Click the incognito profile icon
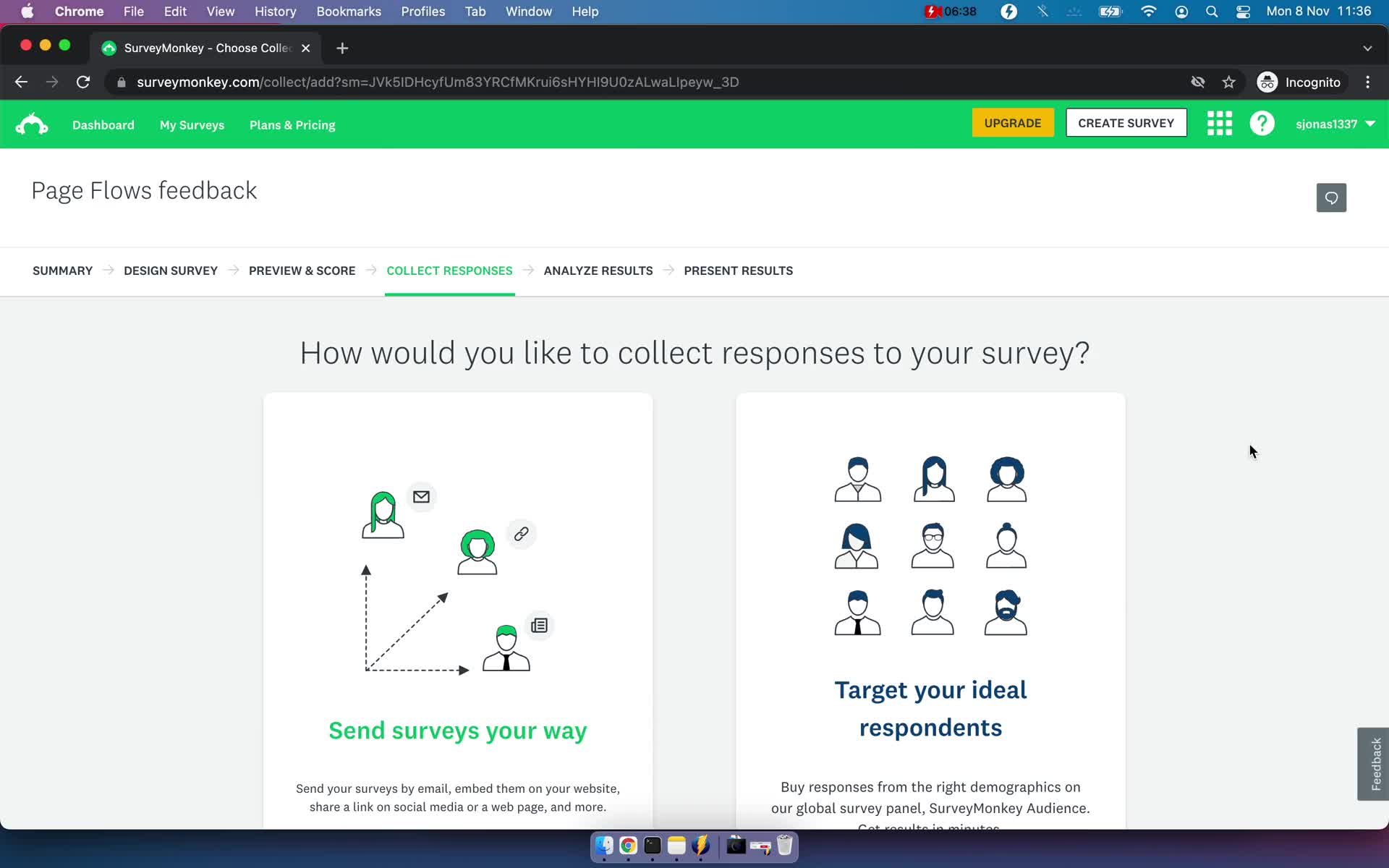 (1268, 82)
